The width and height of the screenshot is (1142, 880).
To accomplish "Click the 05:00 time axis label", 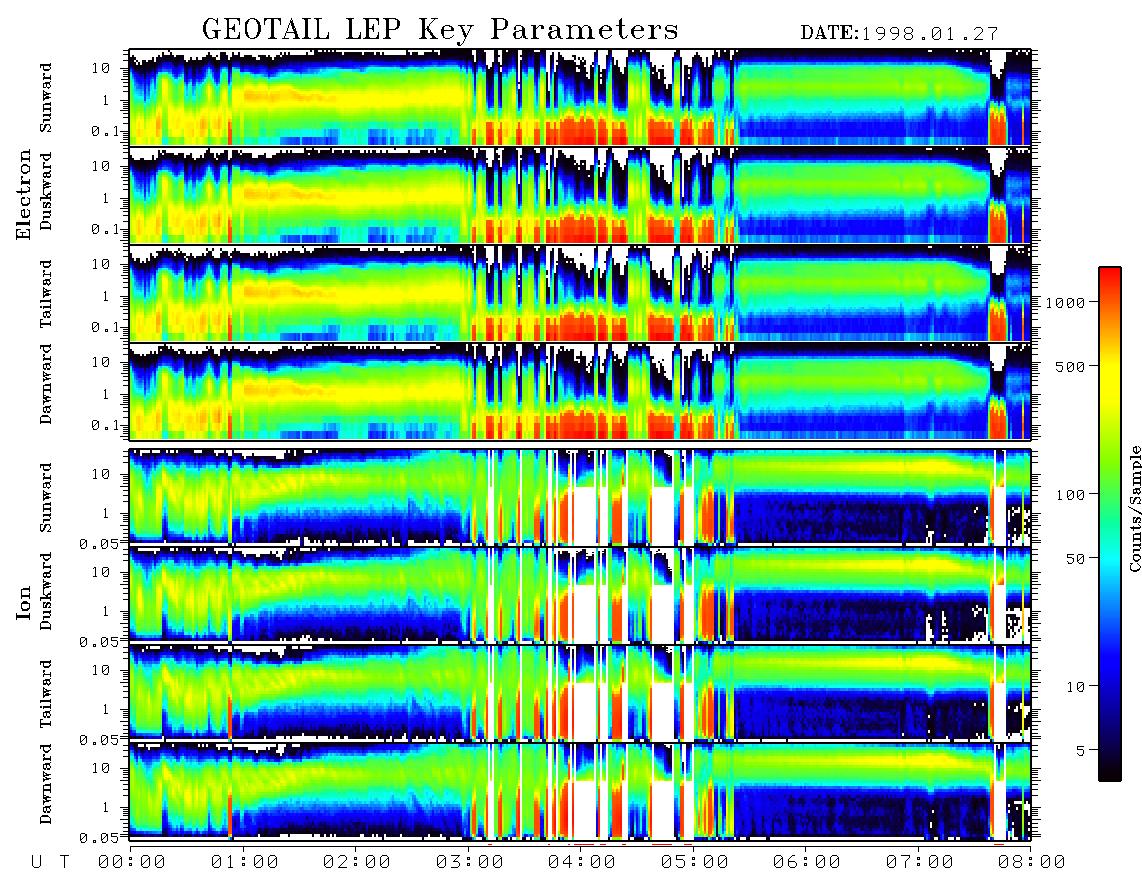I will [x=695, y=863].
